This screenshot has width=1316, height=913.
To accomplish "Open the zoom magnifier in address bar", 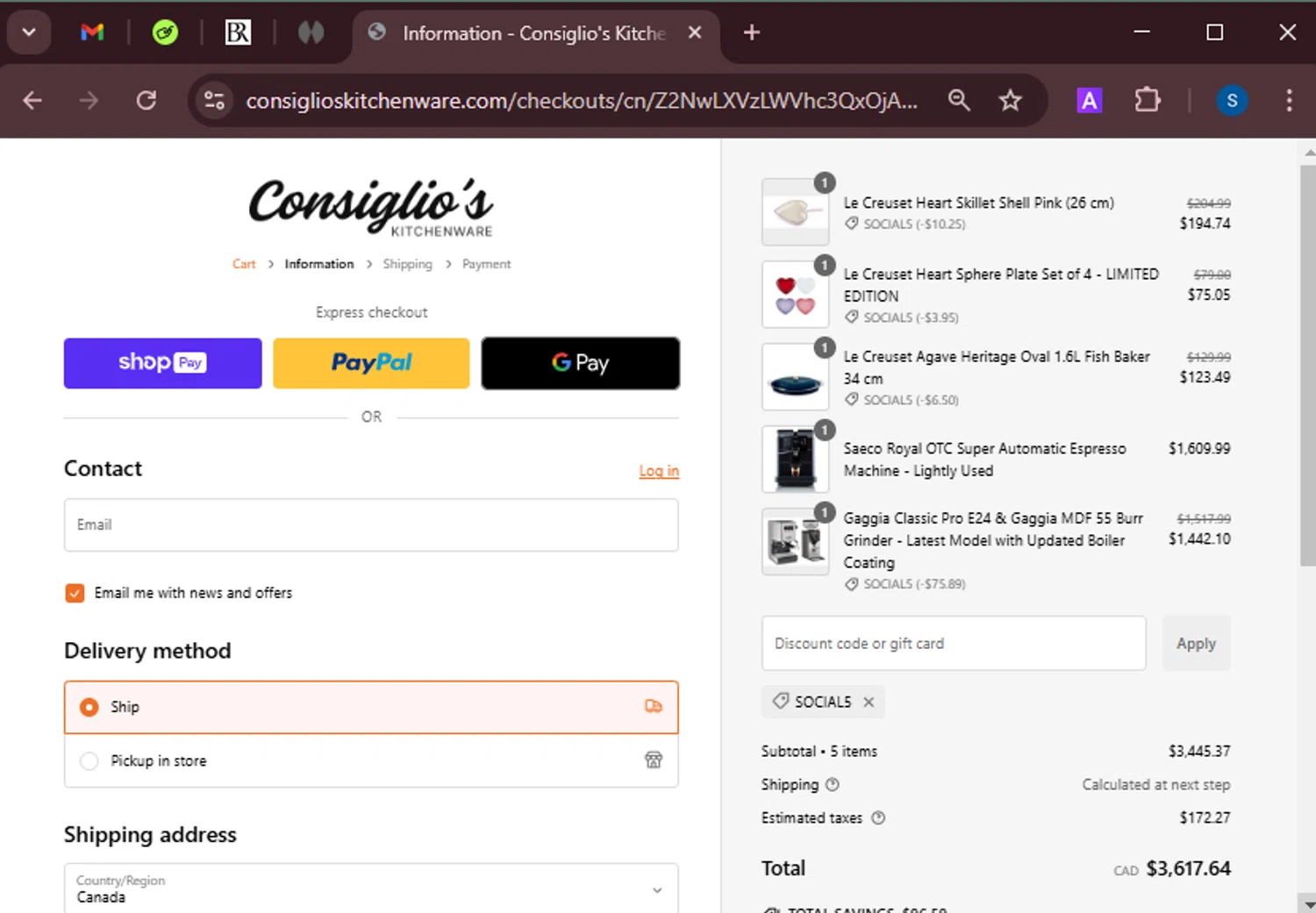I will click(959, 101).
